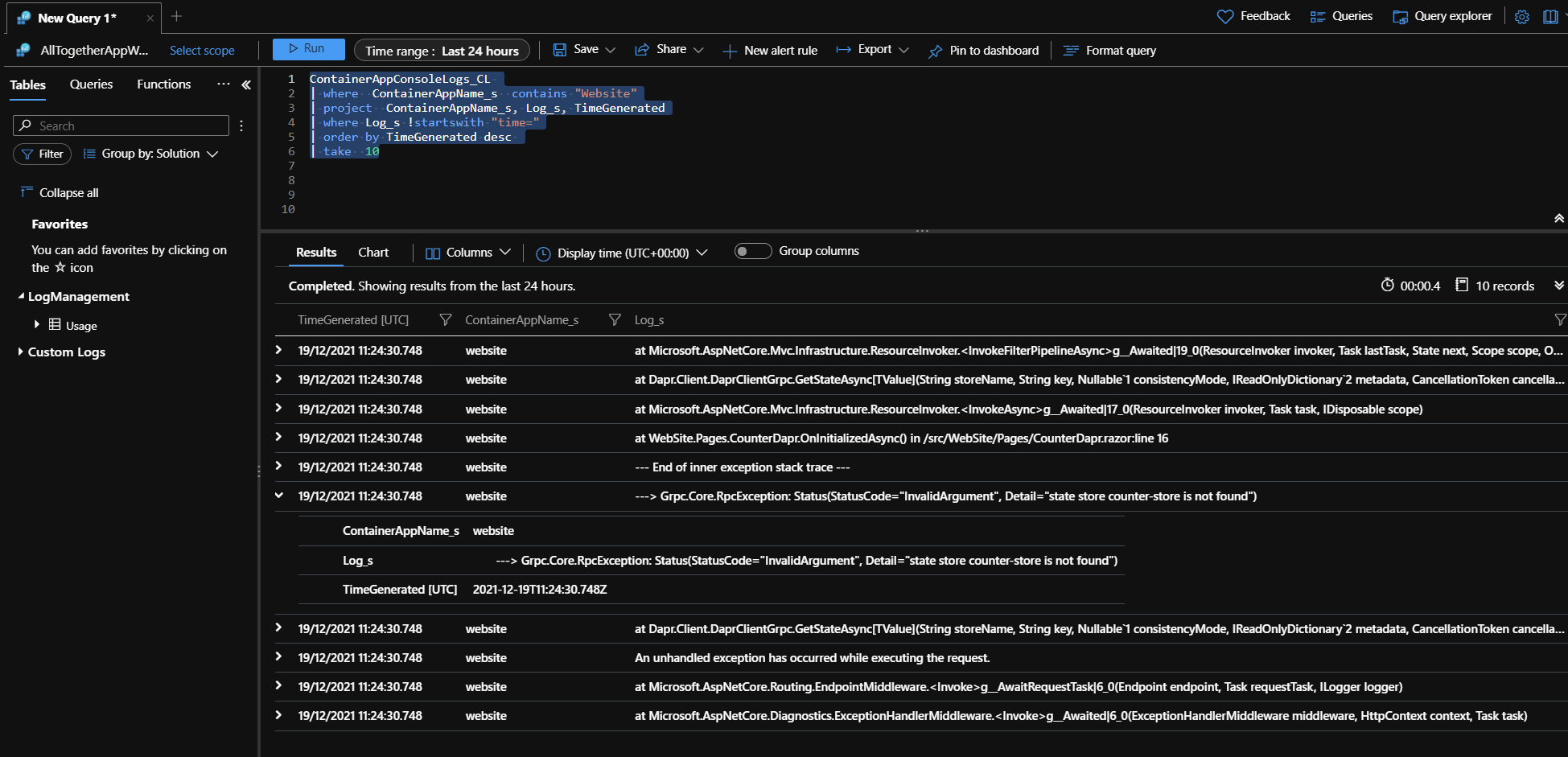
Task: Switch to the Functions tab
Action: (x=163, y=84)
